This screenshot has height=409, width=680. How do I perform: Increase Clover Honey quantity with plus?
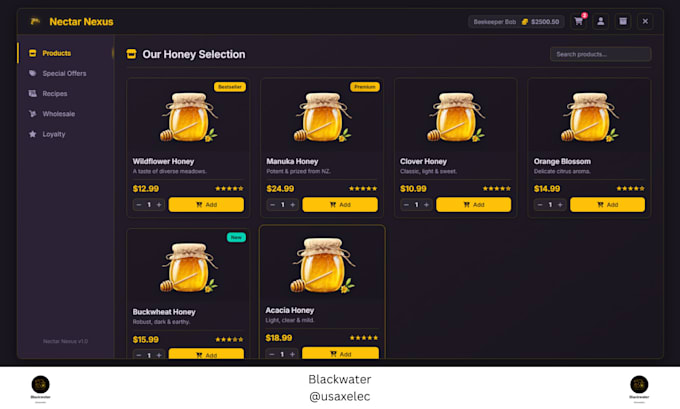pos(427,205)
